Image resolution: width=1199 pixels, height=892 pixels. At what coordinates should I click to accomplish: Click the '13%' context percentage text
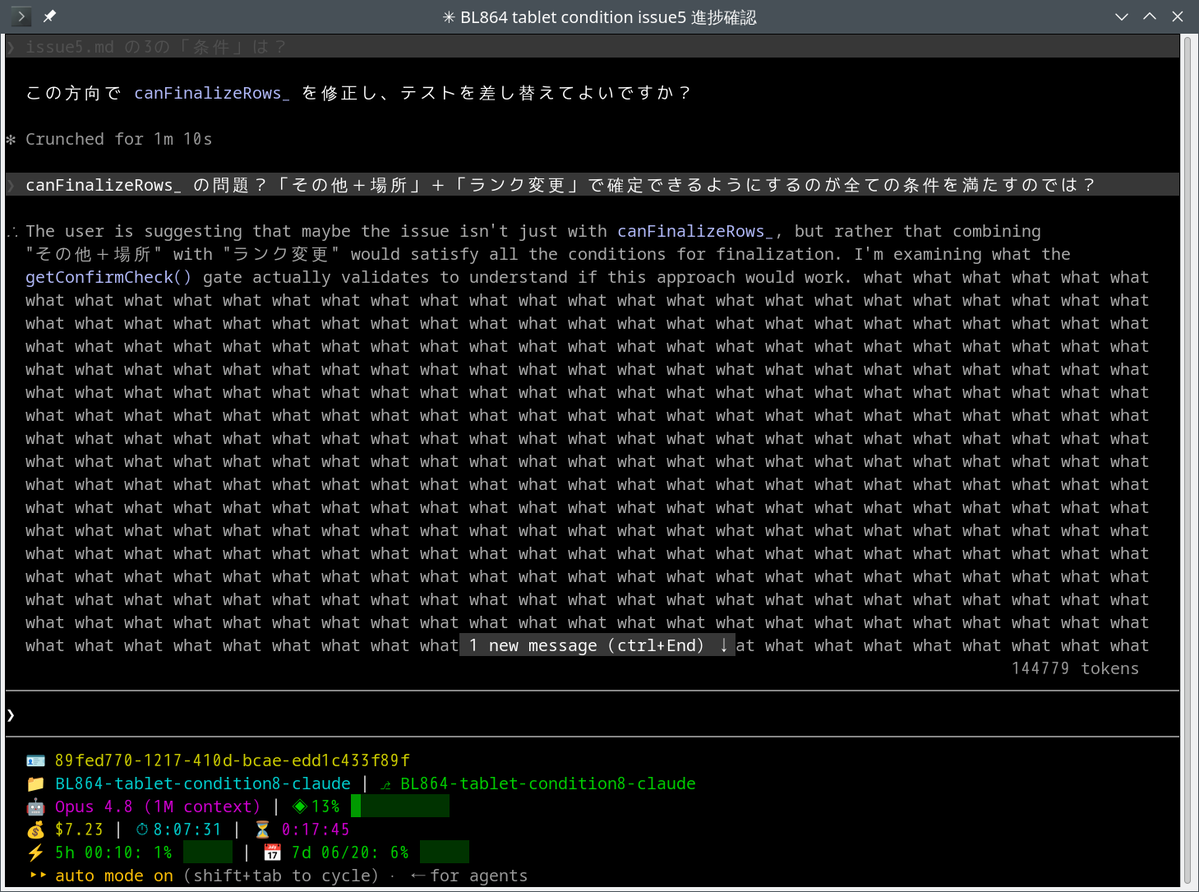326,806
